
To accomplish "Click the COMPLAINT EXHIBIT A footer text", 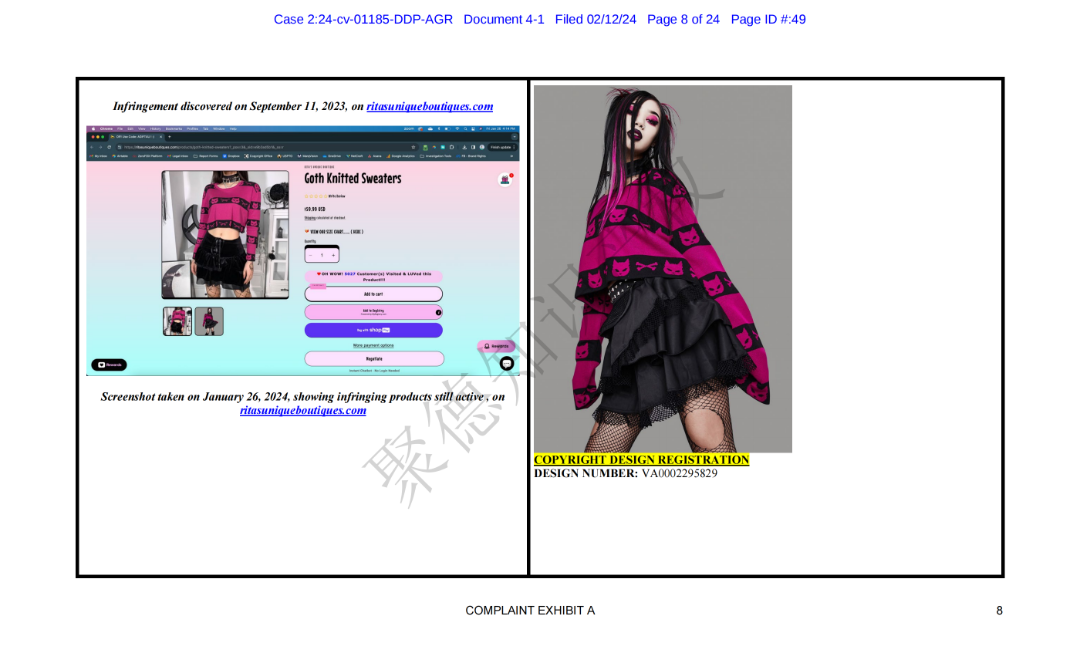I will pyautogui.click(x=530, y=610).
